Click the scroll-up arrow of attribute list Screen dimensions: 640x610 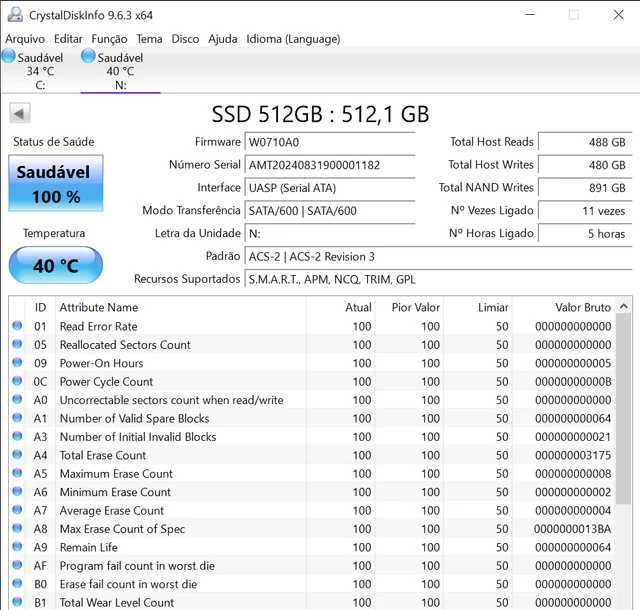[x=624, y=306]
